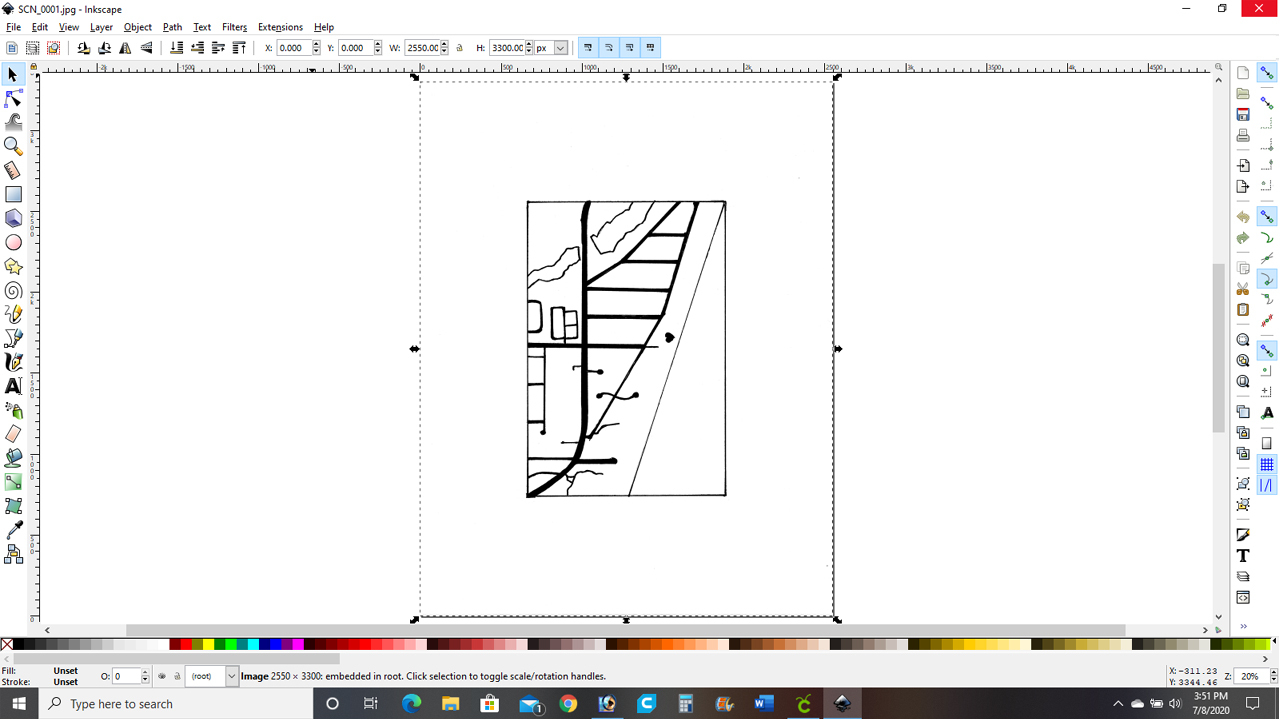Toggle snap to grids button
The image size is (1280, 720).
click(x=1267, y=465)
